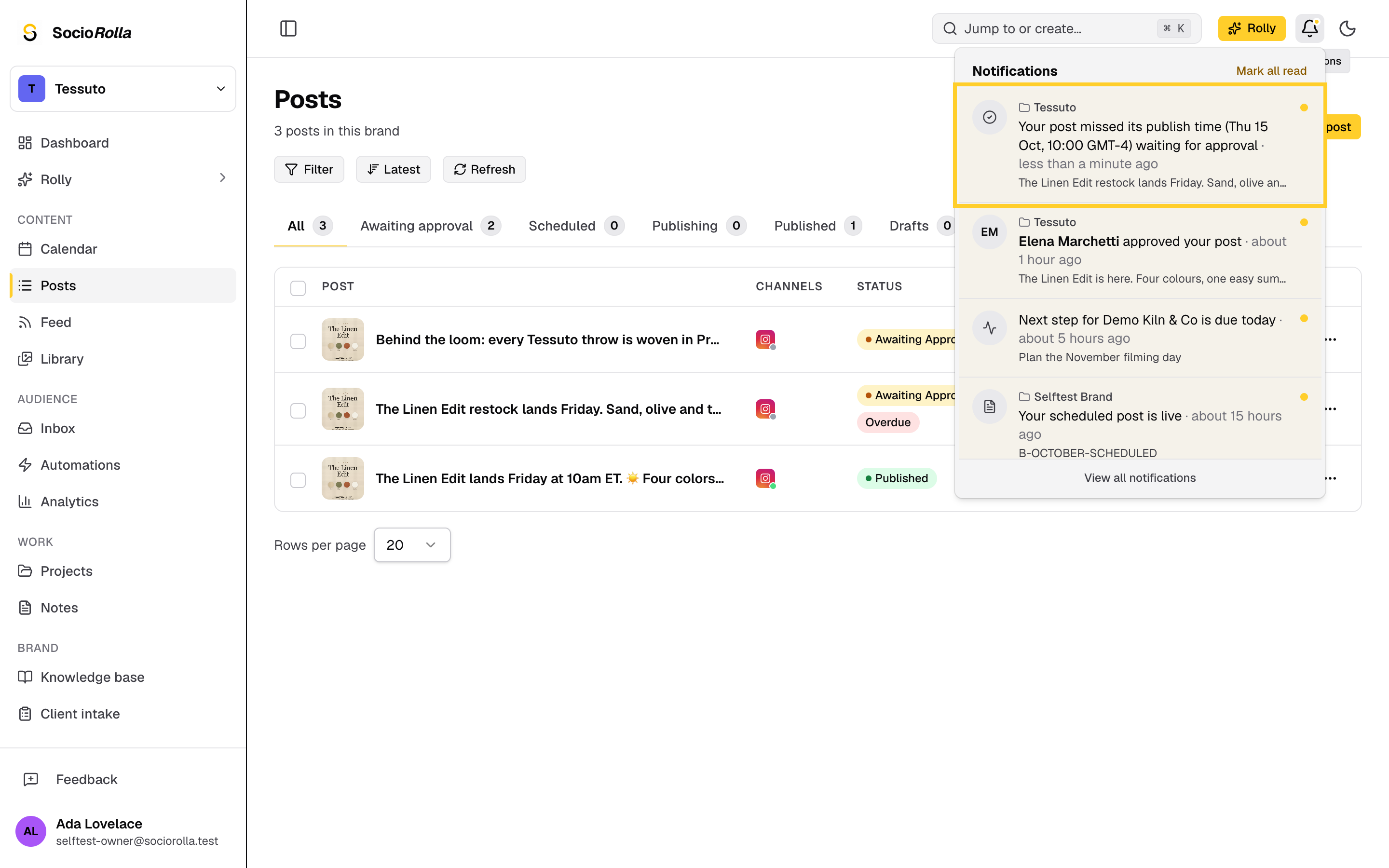Click Behind the loom post thumbnail
This screenshot has height=868, width=1389.
click(342, 339)
